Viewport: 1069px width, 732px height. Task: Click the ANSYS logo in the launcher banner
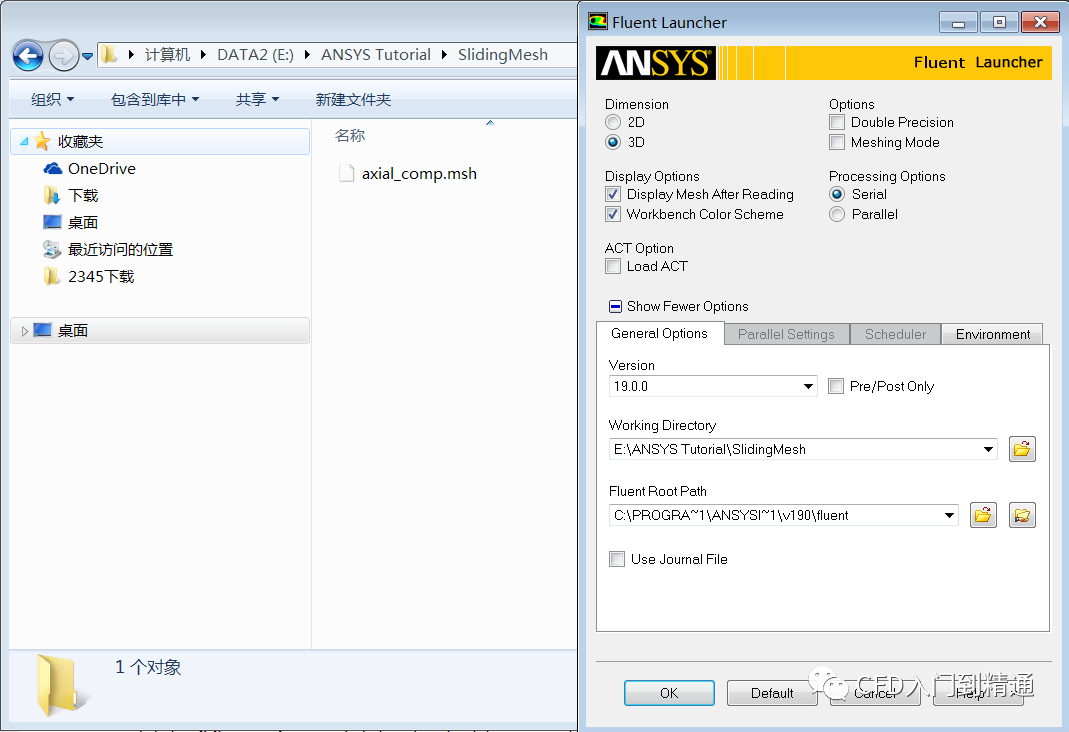(656, 63)
